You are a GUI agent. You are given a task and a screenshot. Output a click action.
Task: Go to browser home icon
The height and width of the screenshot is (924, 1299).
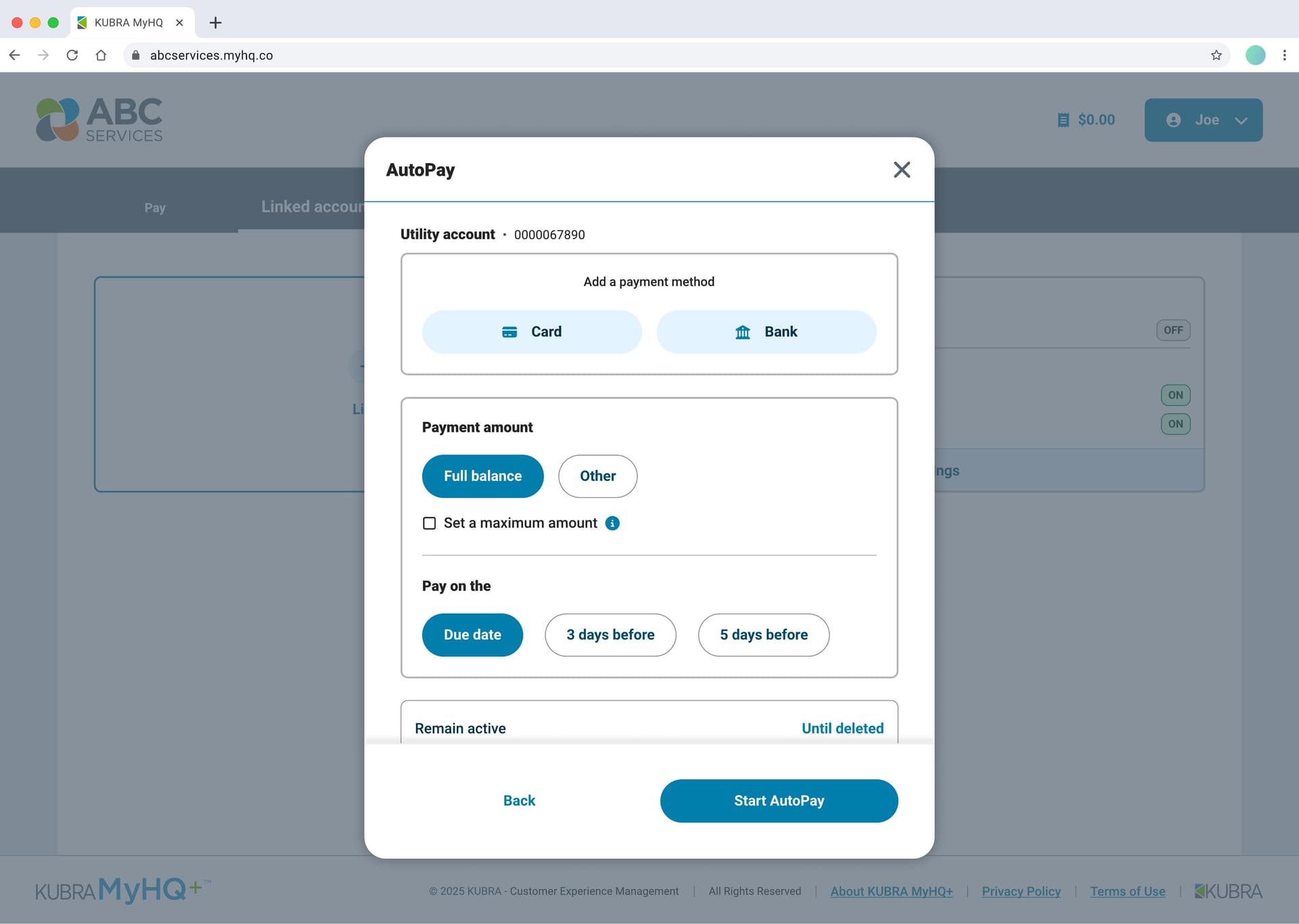(101, 55)
